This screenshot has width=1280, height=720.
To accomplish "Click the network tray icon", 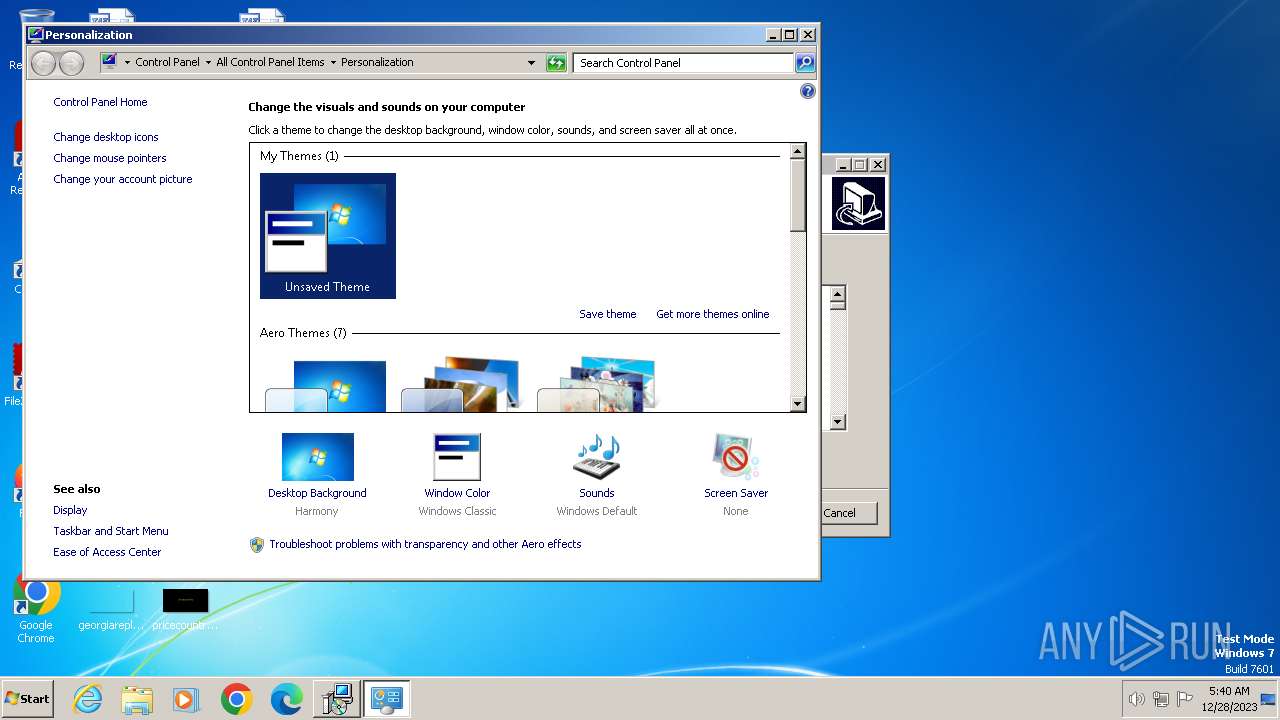I will pos(1161,699).
